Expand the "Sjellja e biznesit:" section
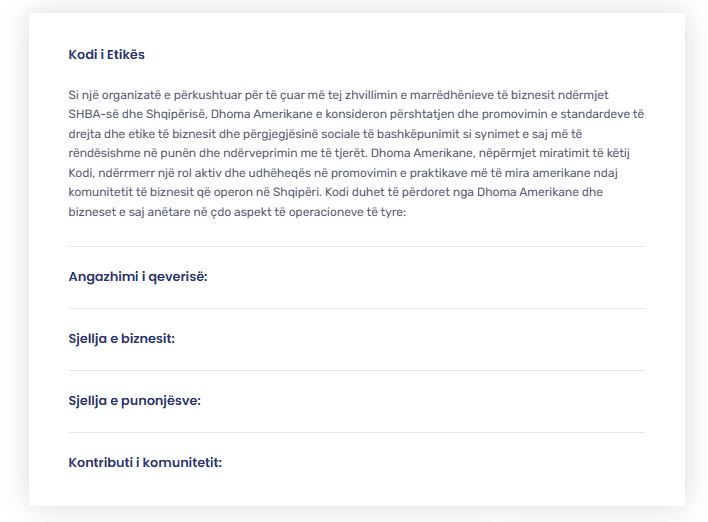Viewport: 708px width, 522px height. coord(122,339)
